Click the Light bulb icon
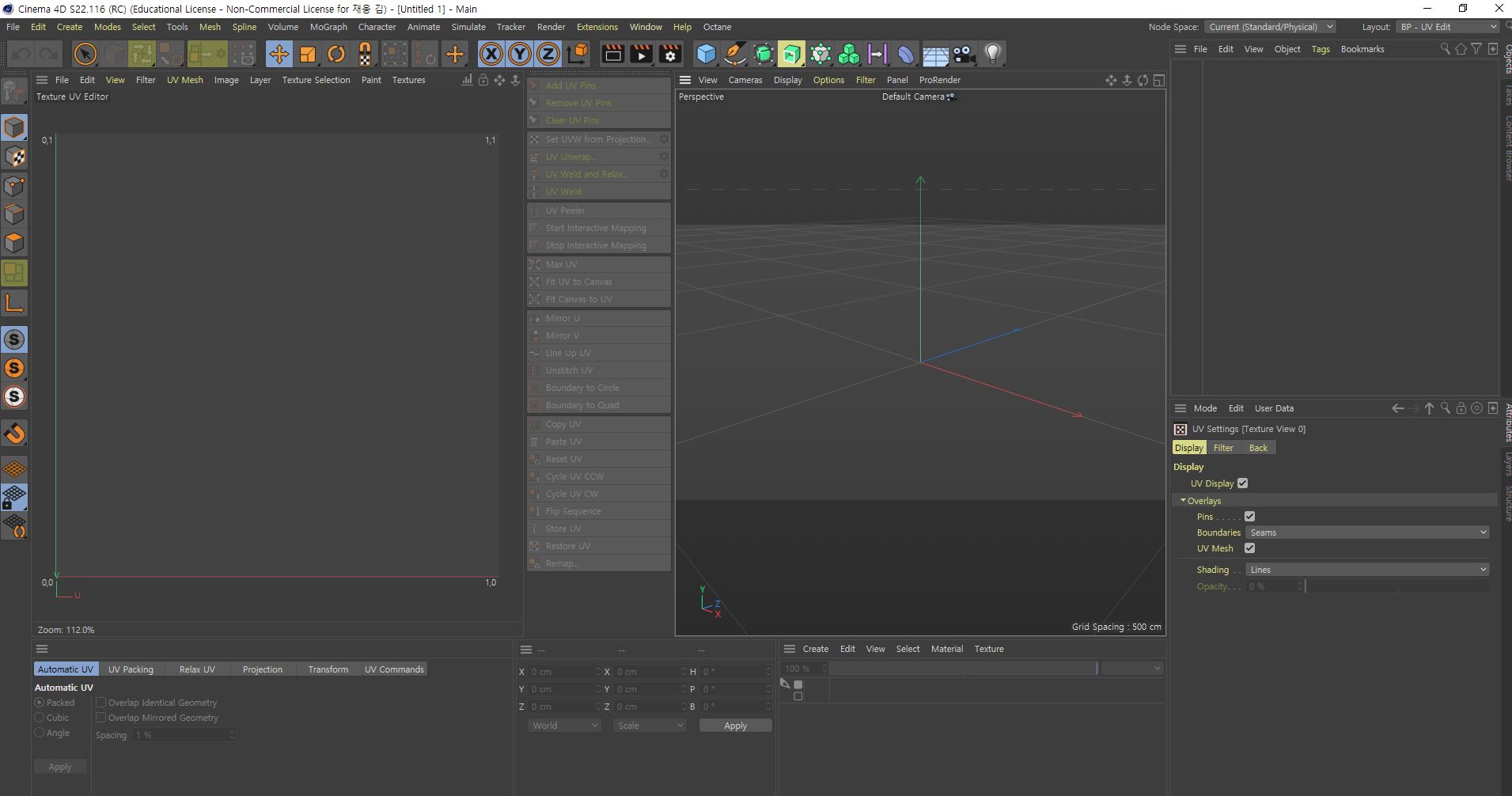Viewport: 1512px width, 796px height. point(992,54)
